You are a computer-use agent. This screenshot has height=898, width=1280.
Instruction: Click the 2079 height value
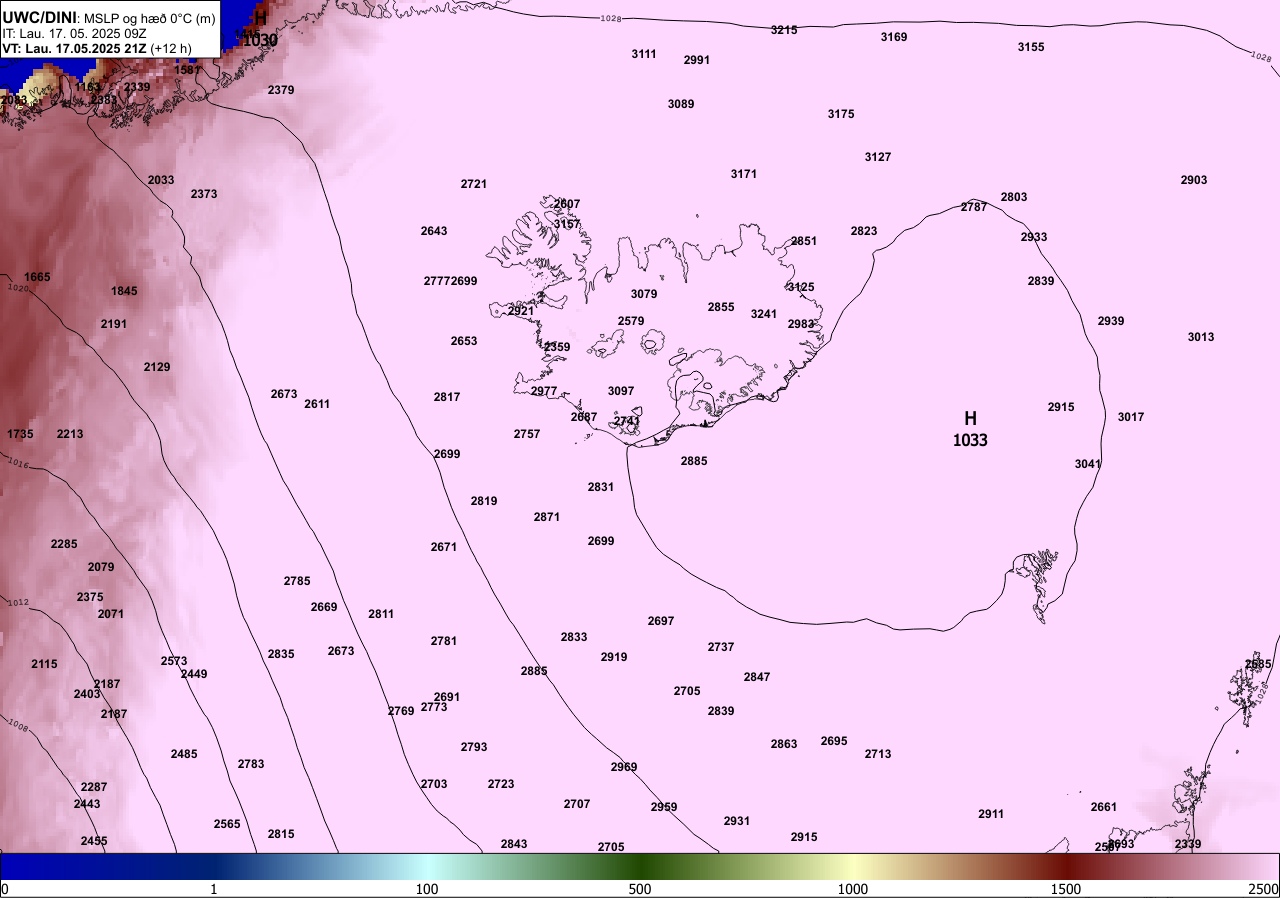[101, 567]
